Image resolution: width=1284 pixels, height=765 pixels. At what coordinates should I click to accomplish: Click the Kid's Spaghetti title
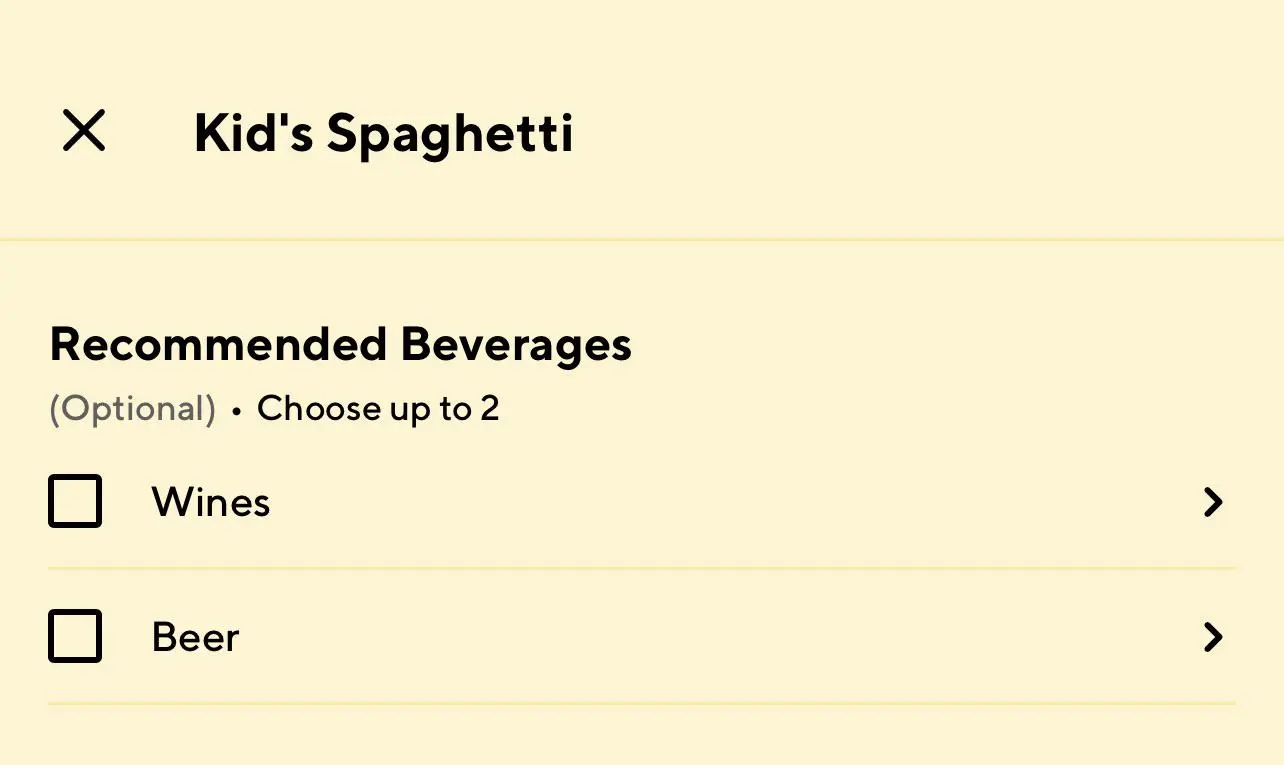tap(384, 133)
